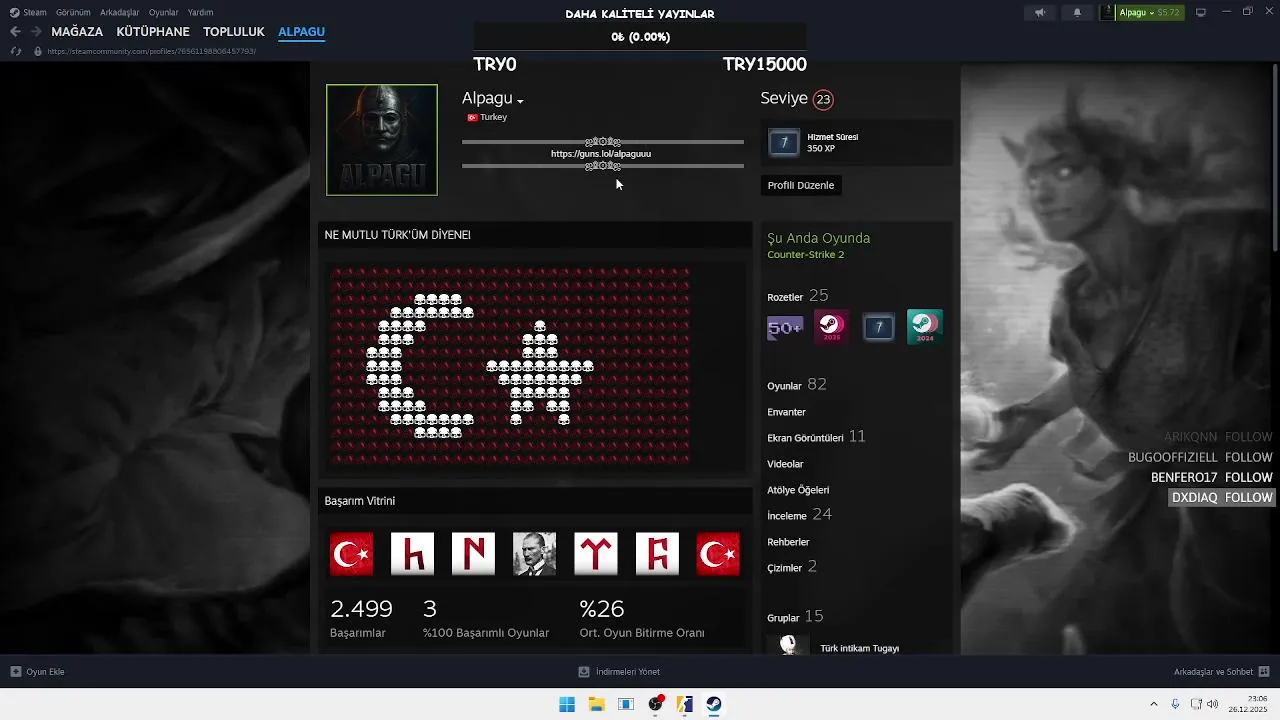Open the first Turkish flag achievement
This screenshot has height=720, width=1280.
351,554
